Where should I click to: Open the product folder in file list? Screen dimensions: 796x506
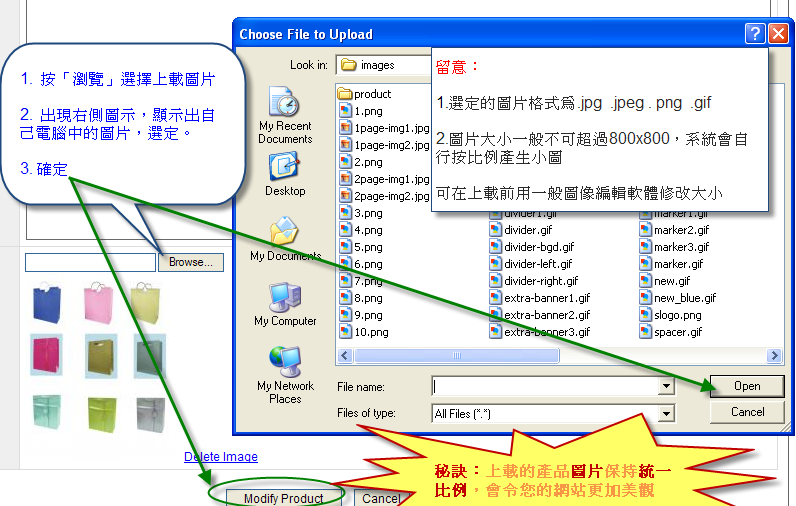[x=371, y=94]
